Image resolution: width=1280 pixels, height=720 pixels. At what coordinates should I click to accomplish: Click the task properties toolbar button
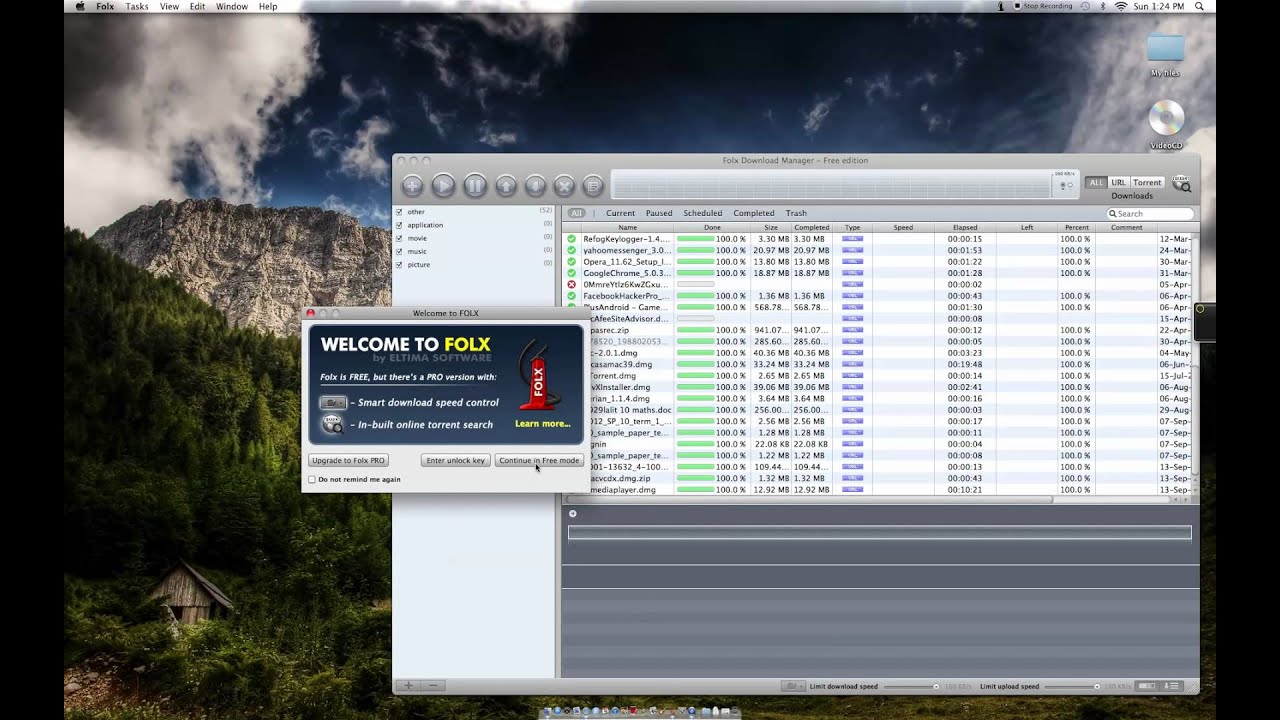click(x=593, y=185)
